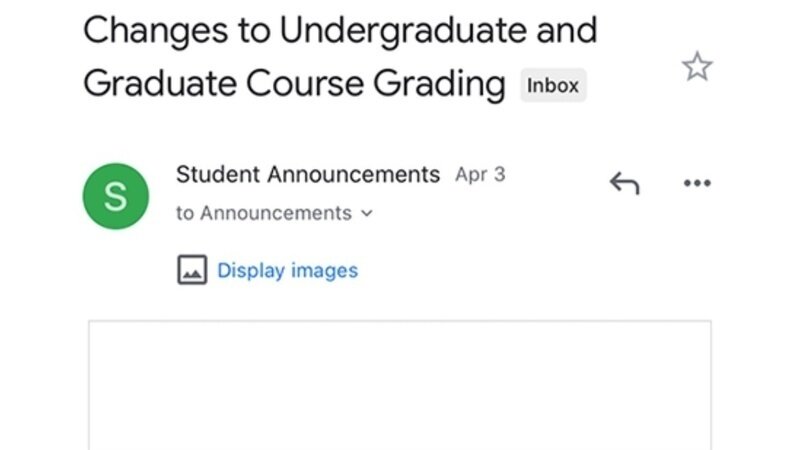The height and width of the screenshot is (450, 800).
Task: Click the subject line 'Changes to Undergraduate and'
Action: point(340,30)
